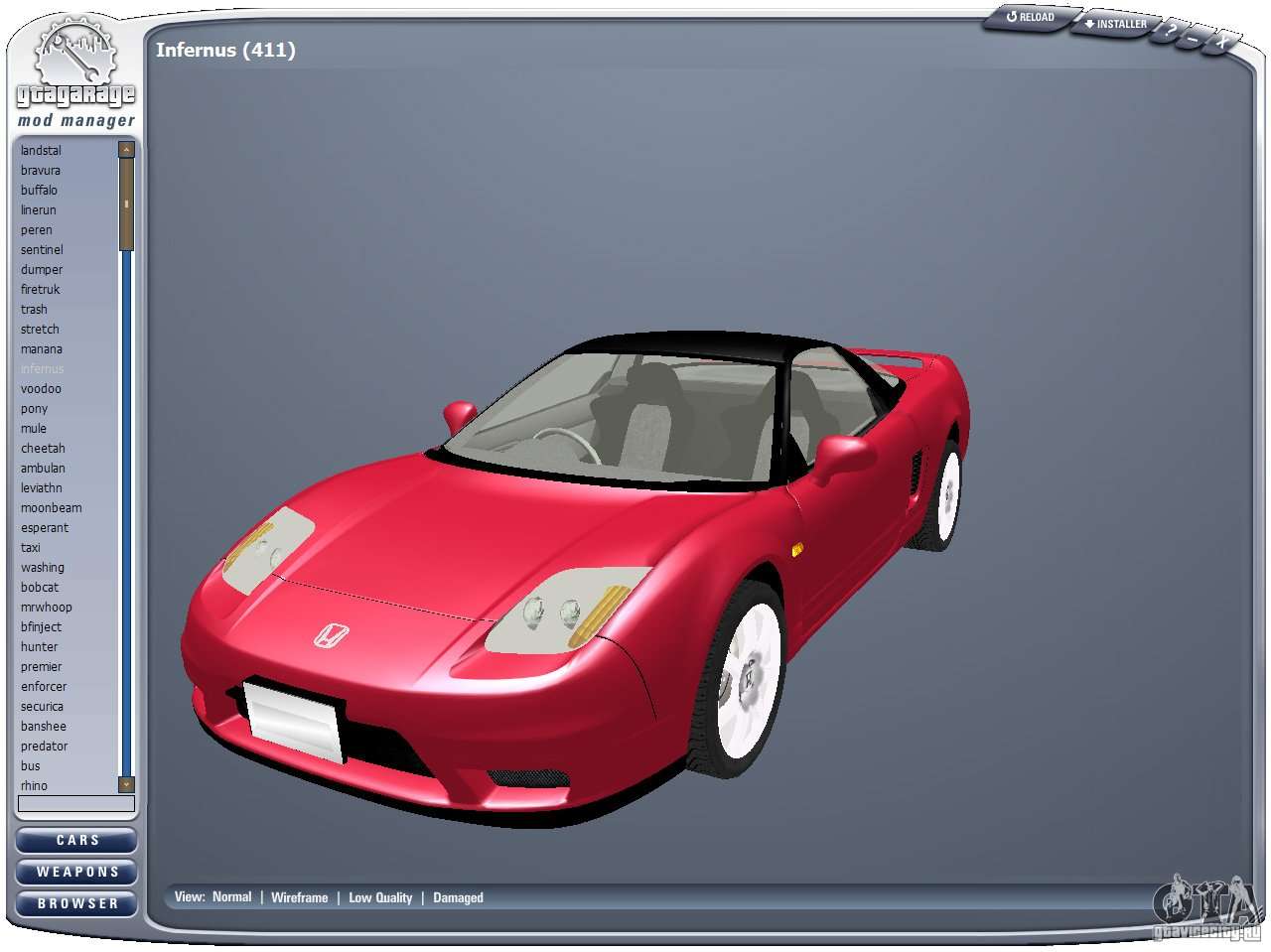
Task: Select voodoo in the vehicle list
Action: [x=41, y=389]
